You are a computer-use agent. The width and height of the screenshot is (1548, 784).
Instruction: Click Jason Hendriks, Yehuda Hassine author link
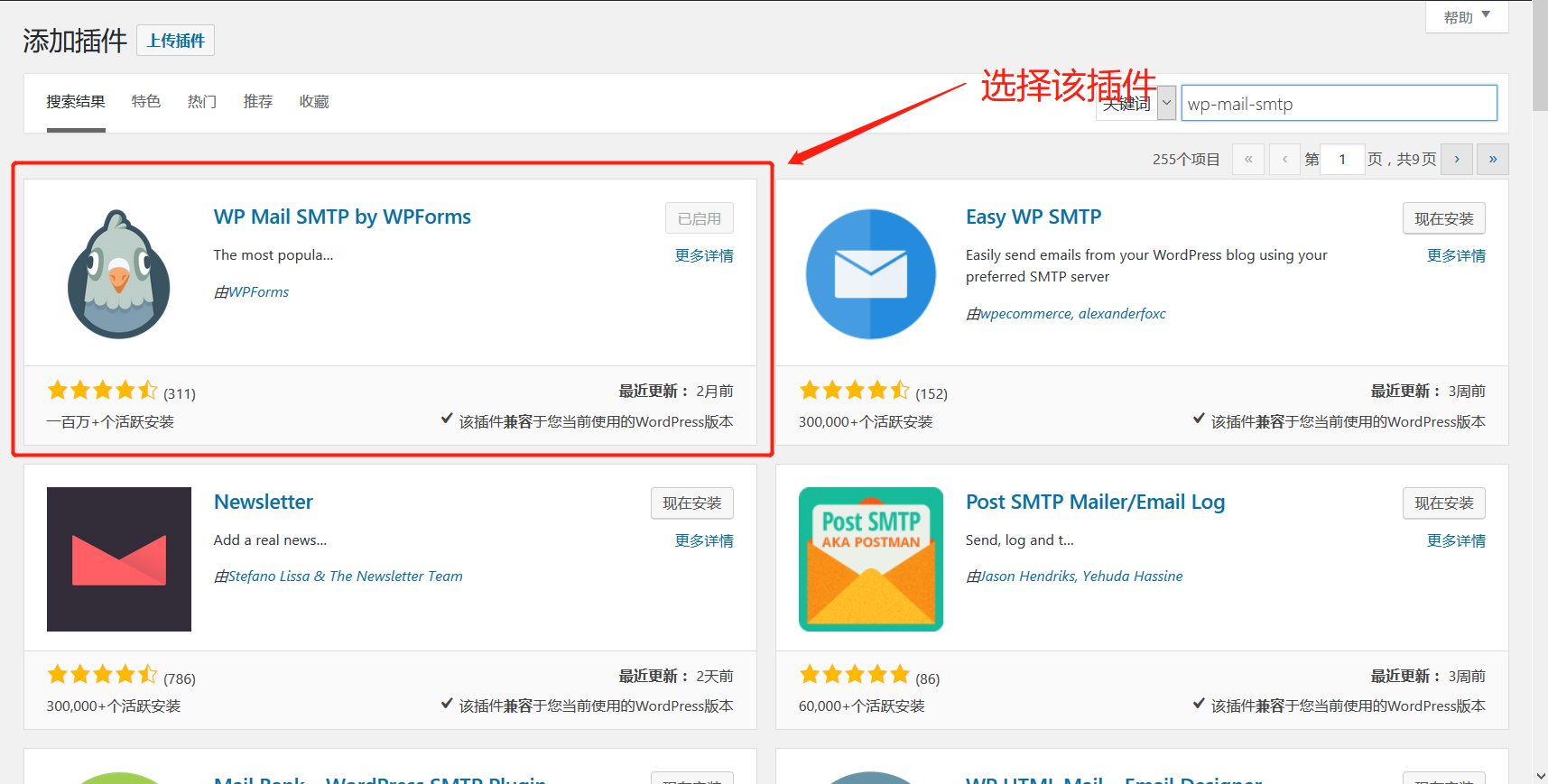[x=1081, y=576]
